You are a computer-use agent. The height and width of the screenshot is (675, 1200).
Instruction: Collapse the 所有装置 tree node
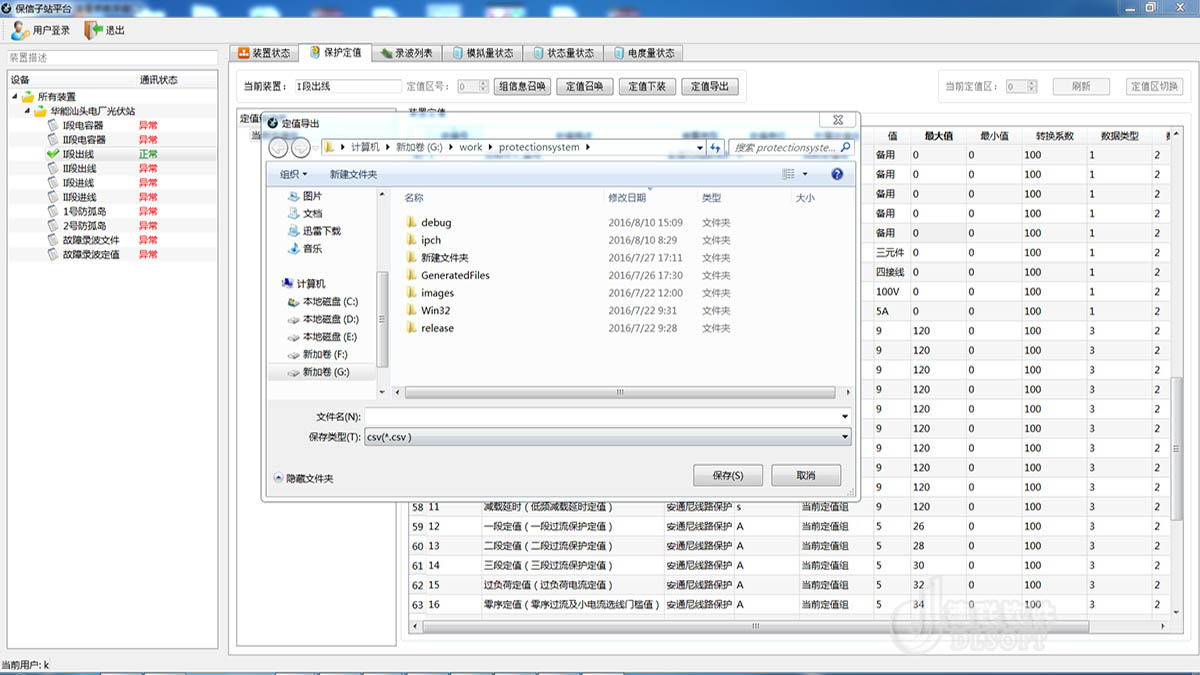pyautogui.click(x=16, y=97)
